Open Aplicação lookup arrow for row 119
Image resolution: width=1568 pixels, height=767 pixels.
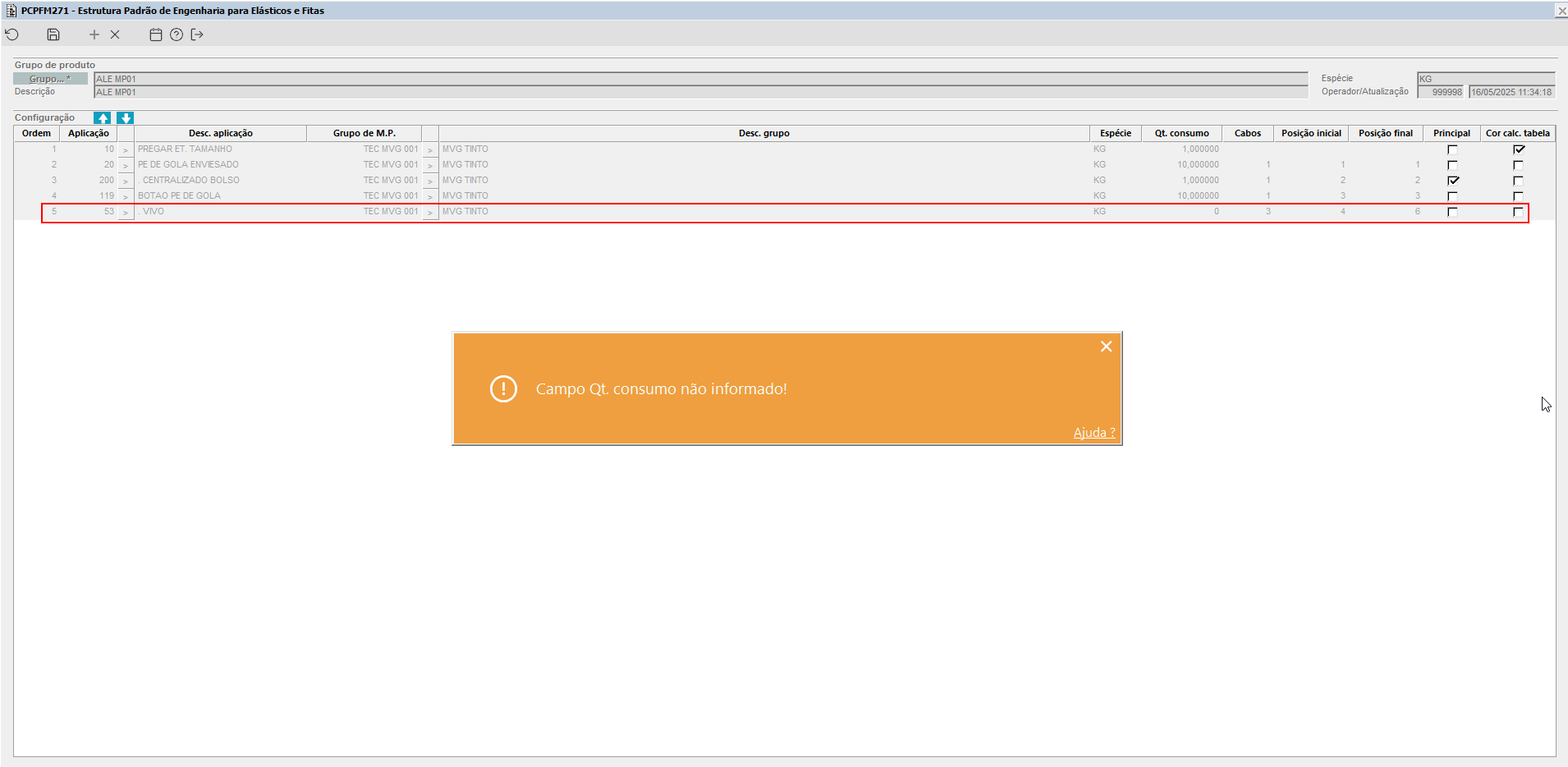126,196
